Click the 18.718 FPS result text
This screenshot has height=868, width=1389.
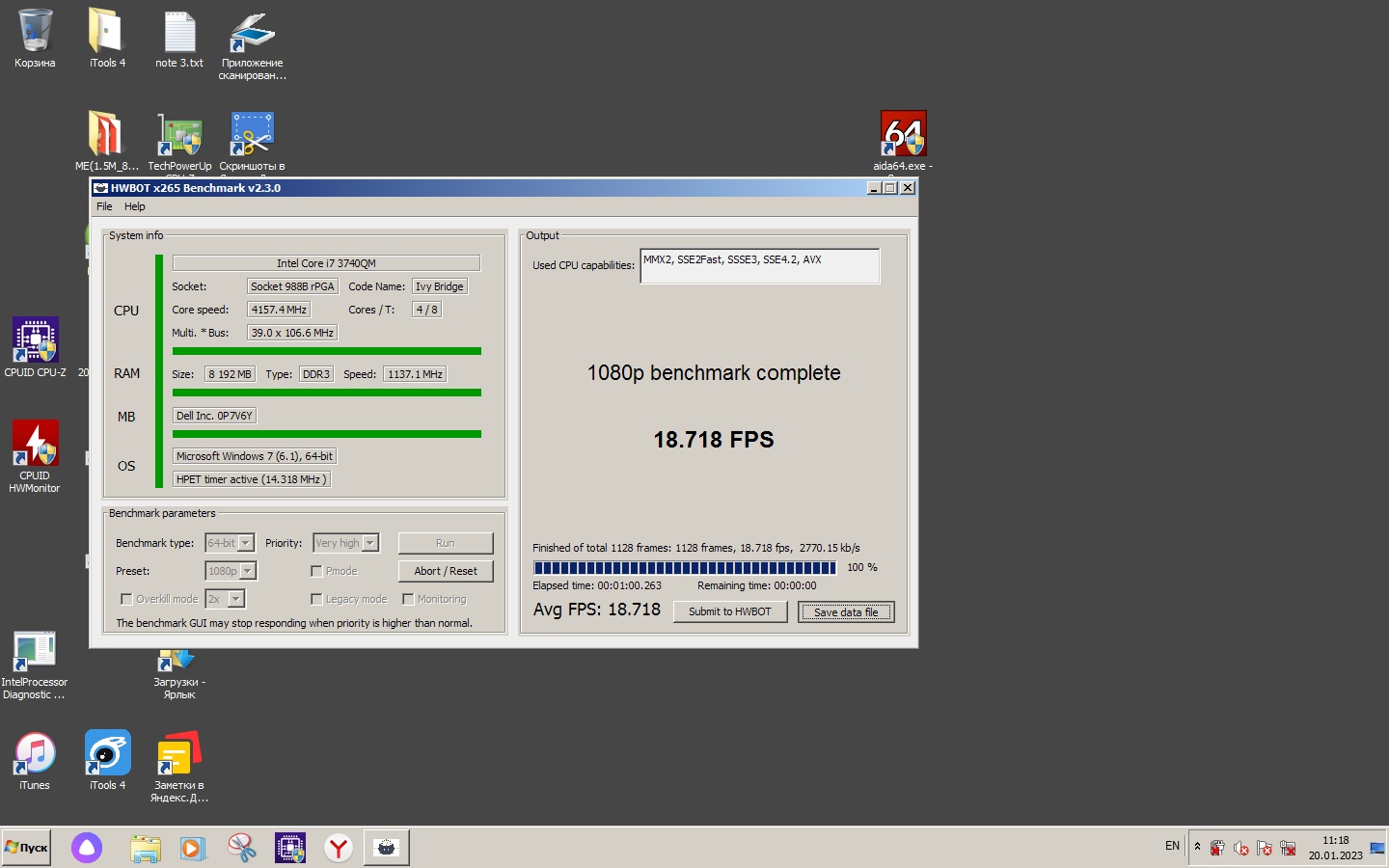714,440
